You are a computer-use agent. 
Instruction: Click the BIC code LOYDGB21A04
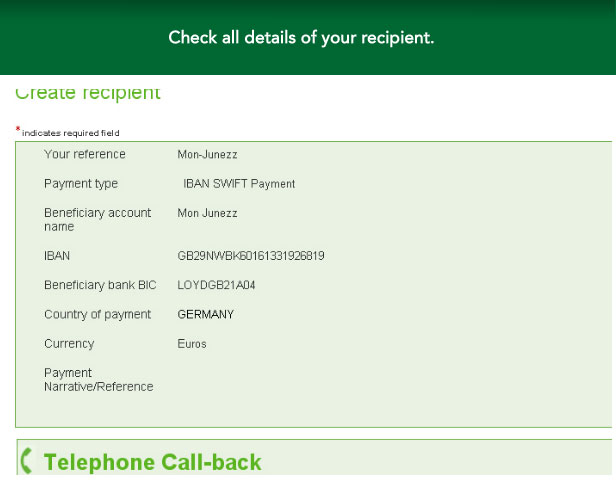(216, 285)
